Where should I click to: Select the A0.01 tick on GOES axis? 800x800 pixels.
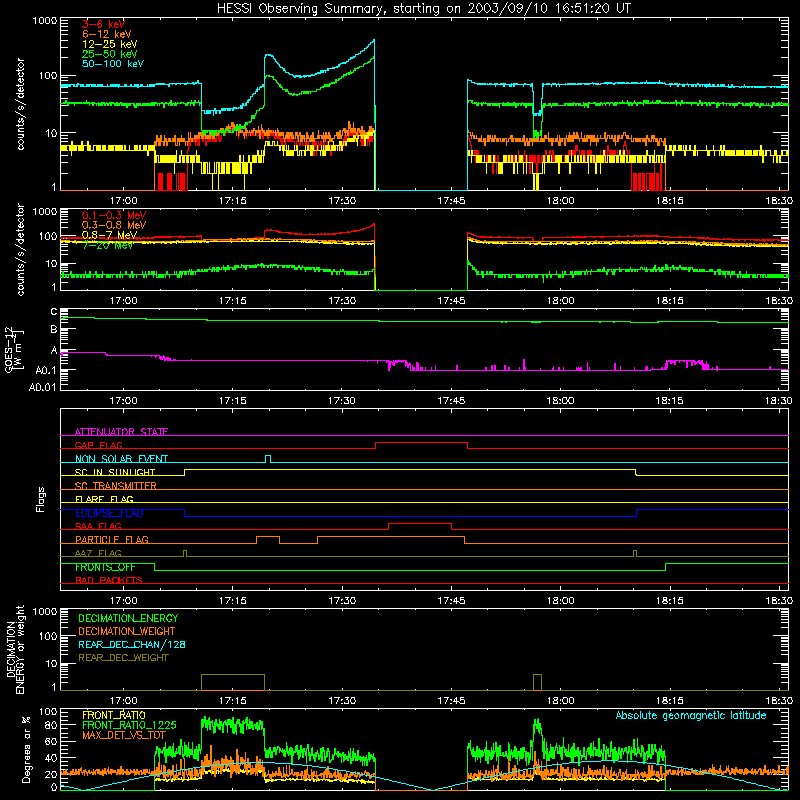43,387
